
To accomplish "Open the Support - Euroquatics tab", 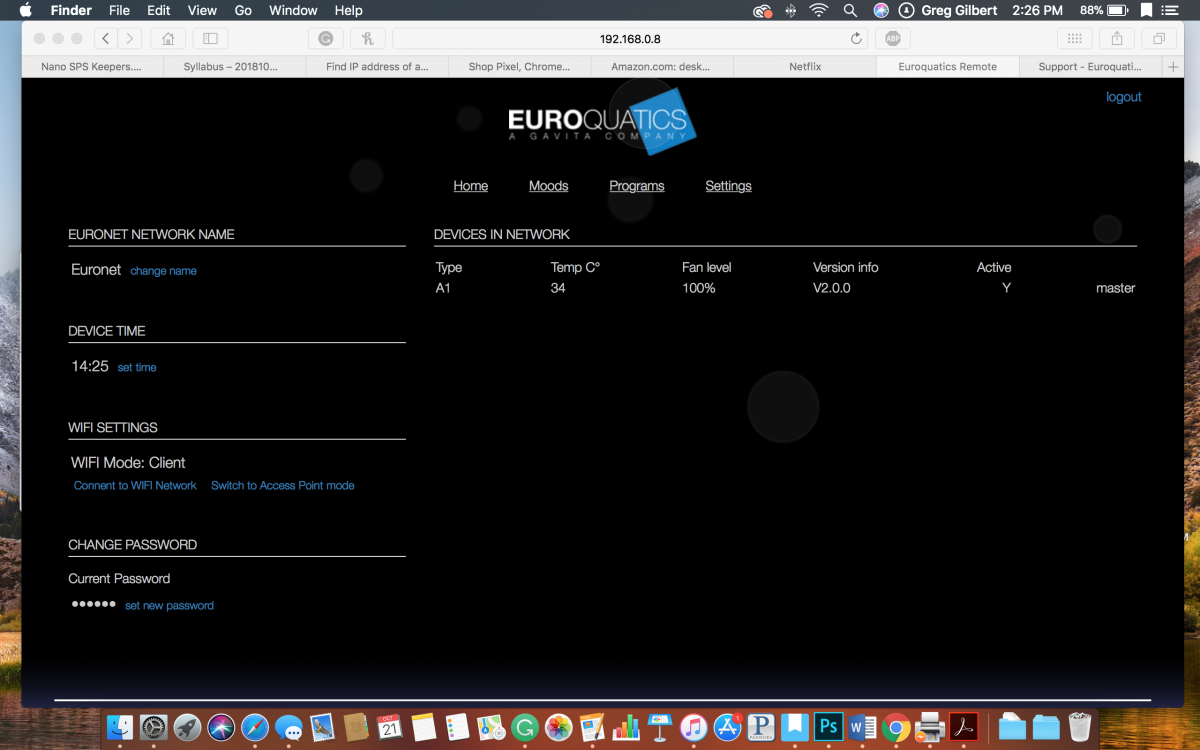I will tap(1089, 67).
